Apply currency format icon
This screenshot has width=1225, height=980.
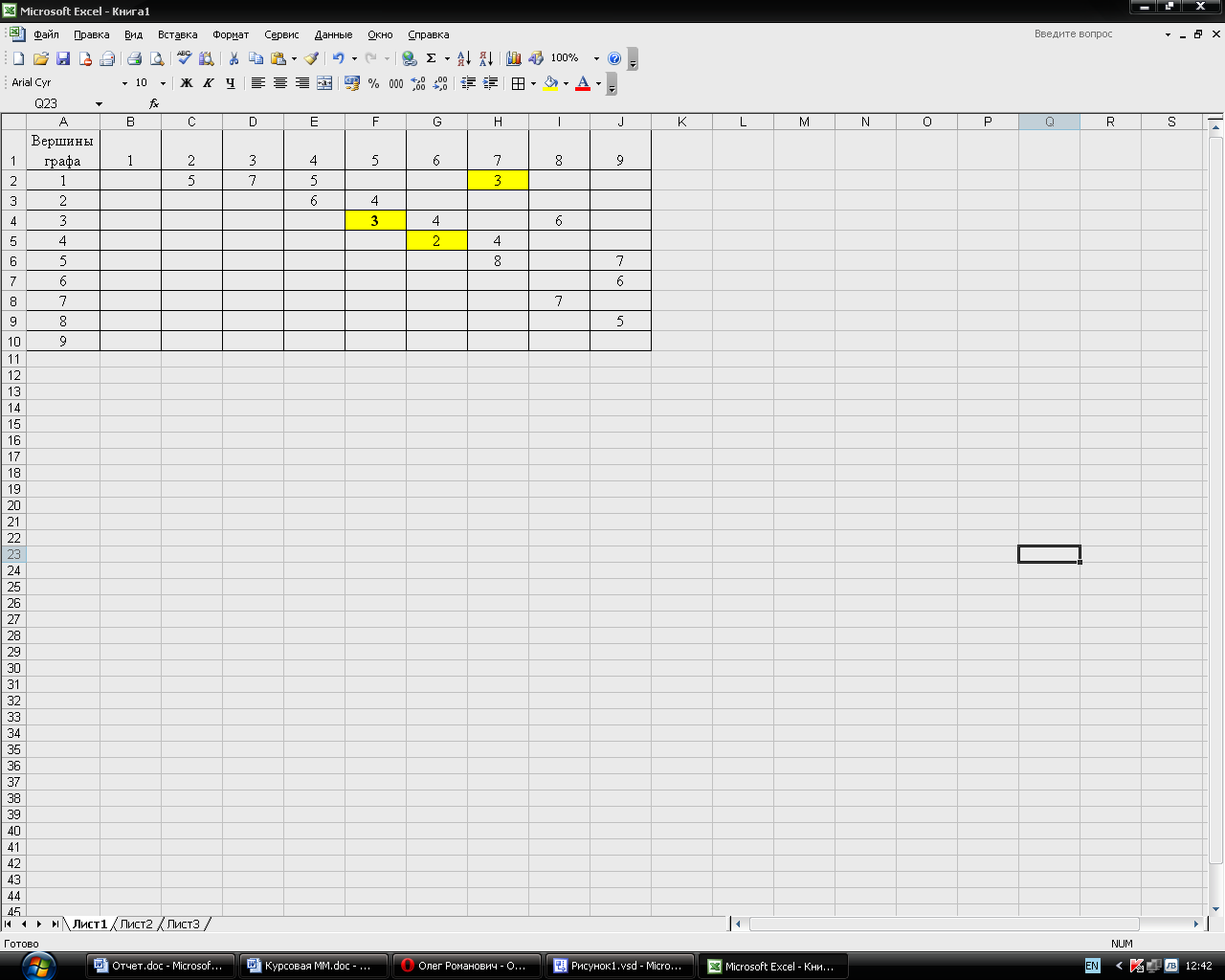[351, 83]
